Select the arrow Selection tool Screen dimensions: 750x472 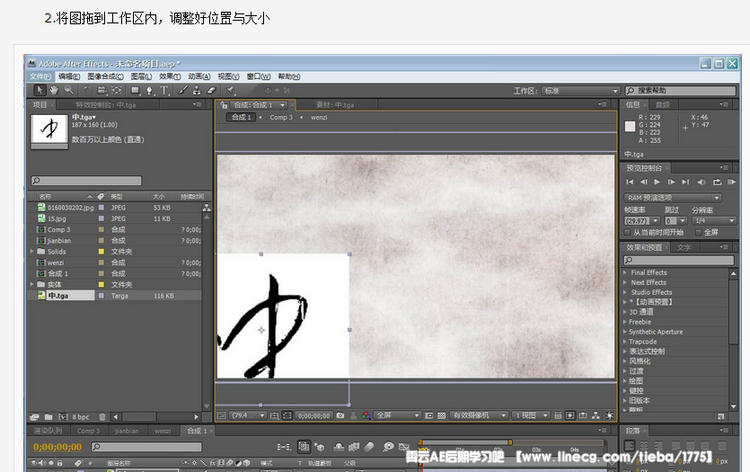[40, 90]
